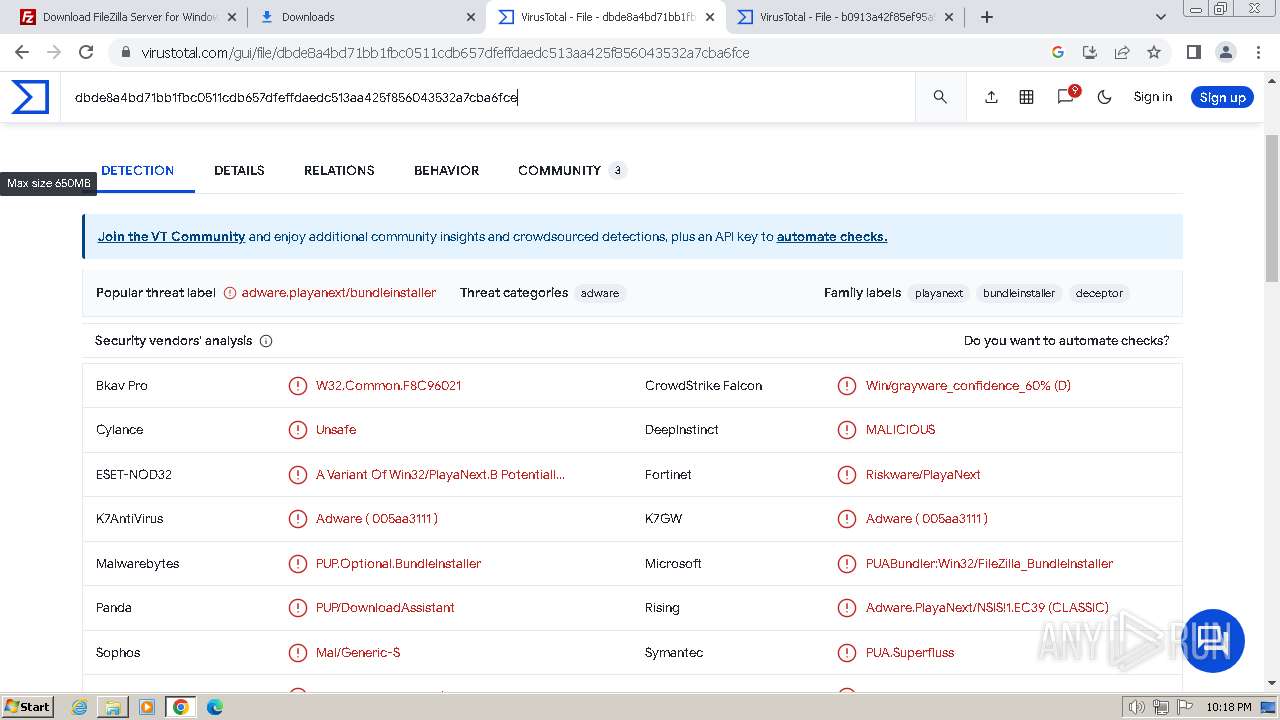Click the DeepInstinct MALICIOUS alert icon

pyautogui.click(x=847, y=430)
